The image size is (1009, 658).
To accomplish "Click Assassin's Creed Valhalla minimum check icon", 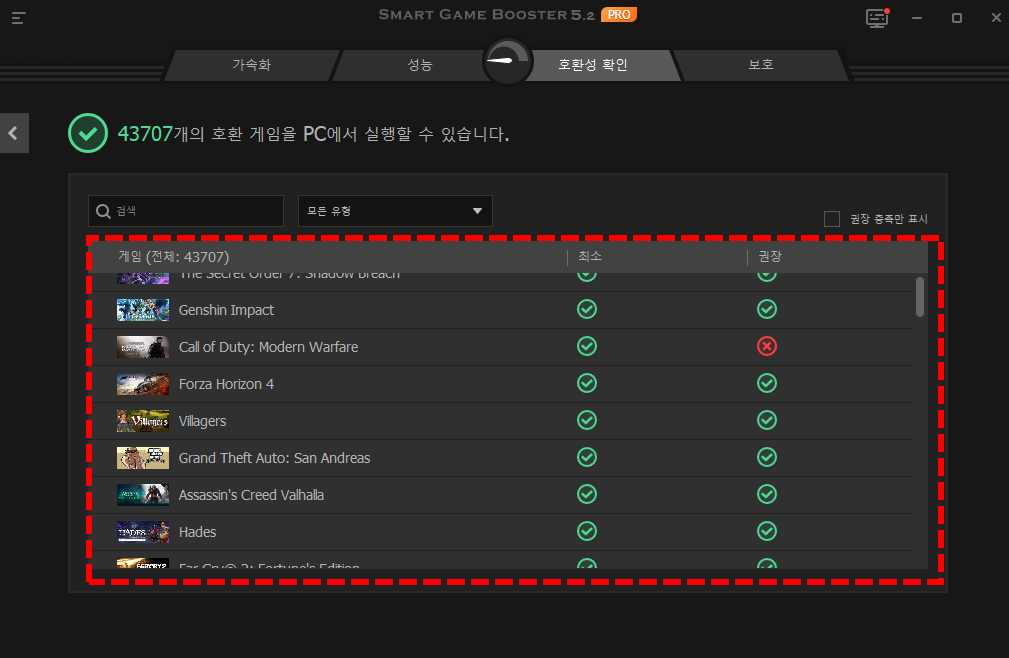I will (587, 494).
